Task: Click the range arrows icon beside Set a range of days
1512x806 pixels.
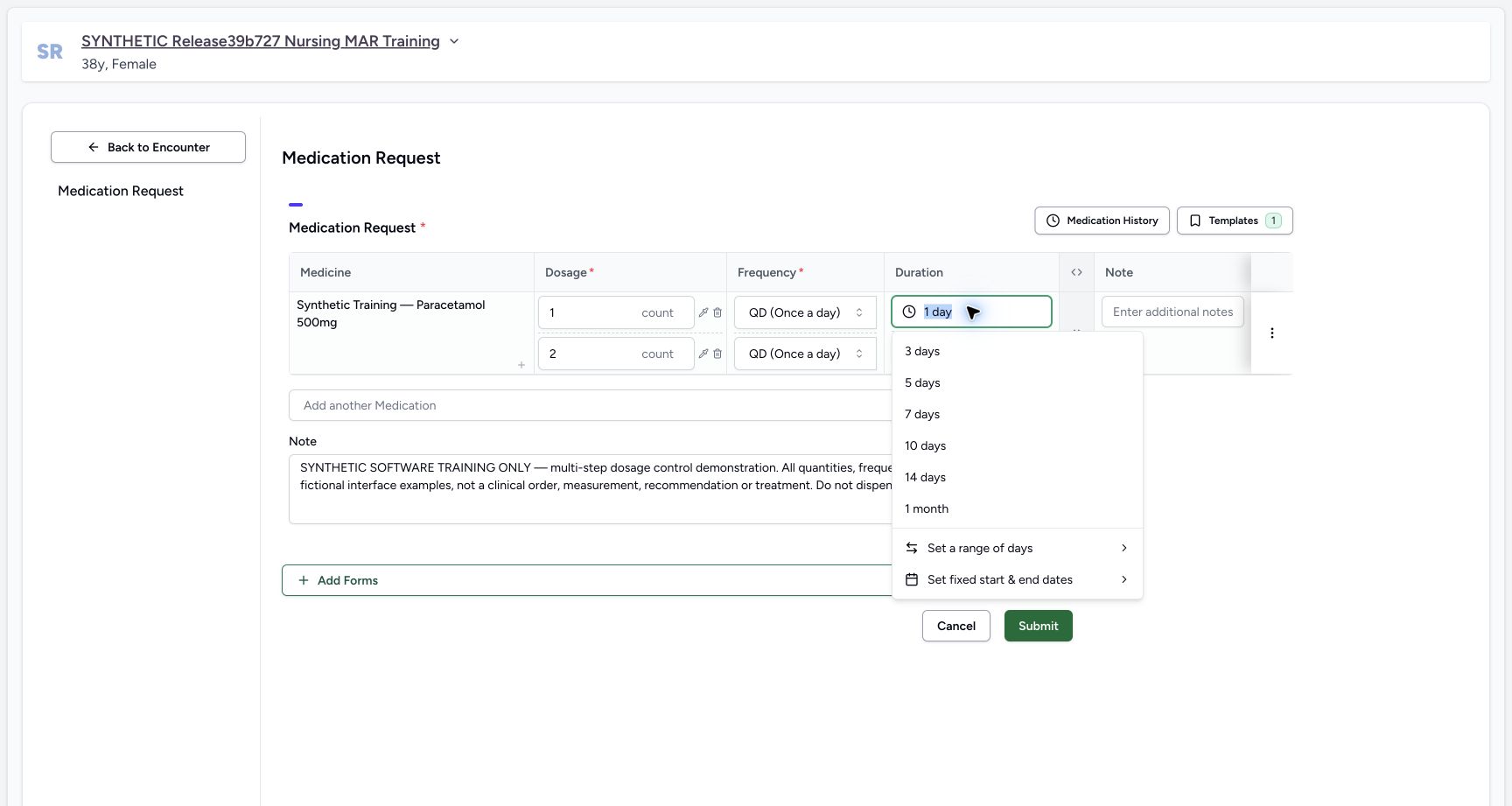Action: tap(912, 548)
